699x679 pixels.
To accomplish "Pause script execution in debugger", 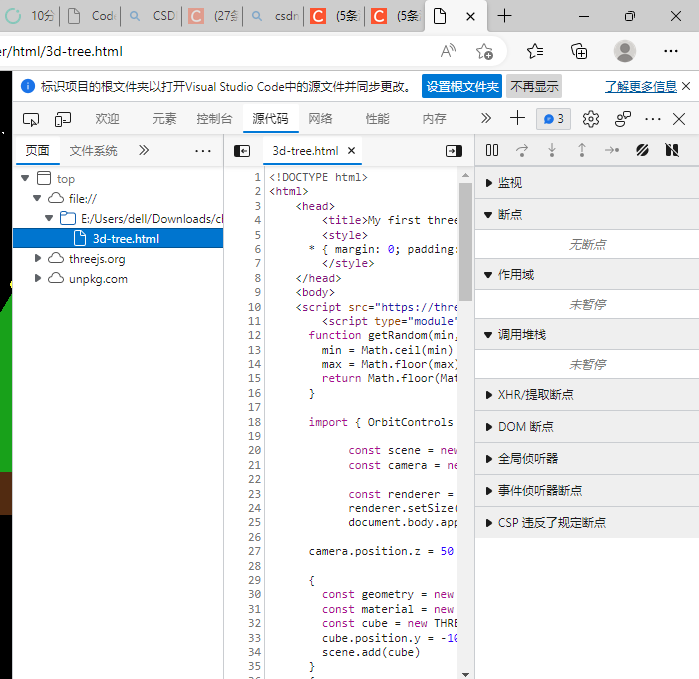I will point(492,150).
